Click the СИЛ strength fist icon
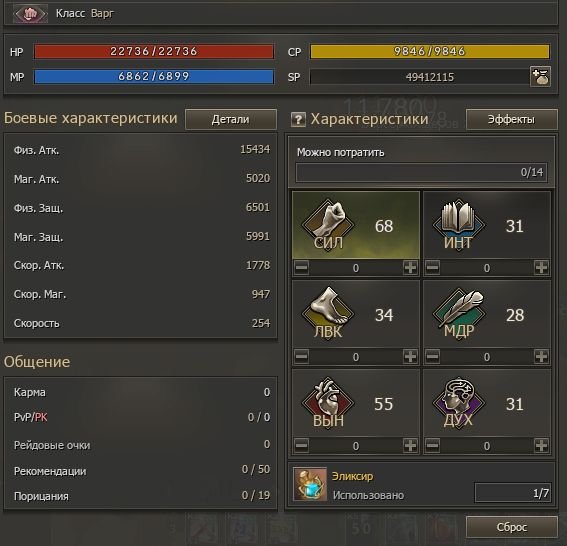 click(328, 223)
